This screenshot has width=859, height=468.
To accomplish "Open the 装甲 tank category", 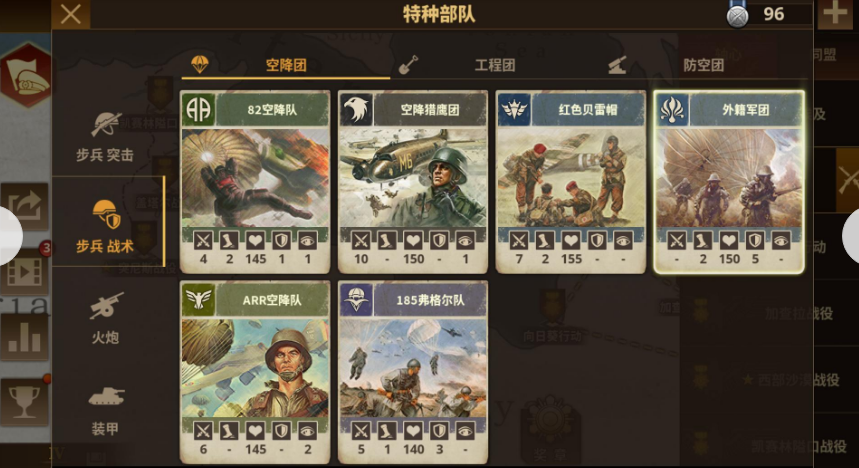I will tap(105, 411).
